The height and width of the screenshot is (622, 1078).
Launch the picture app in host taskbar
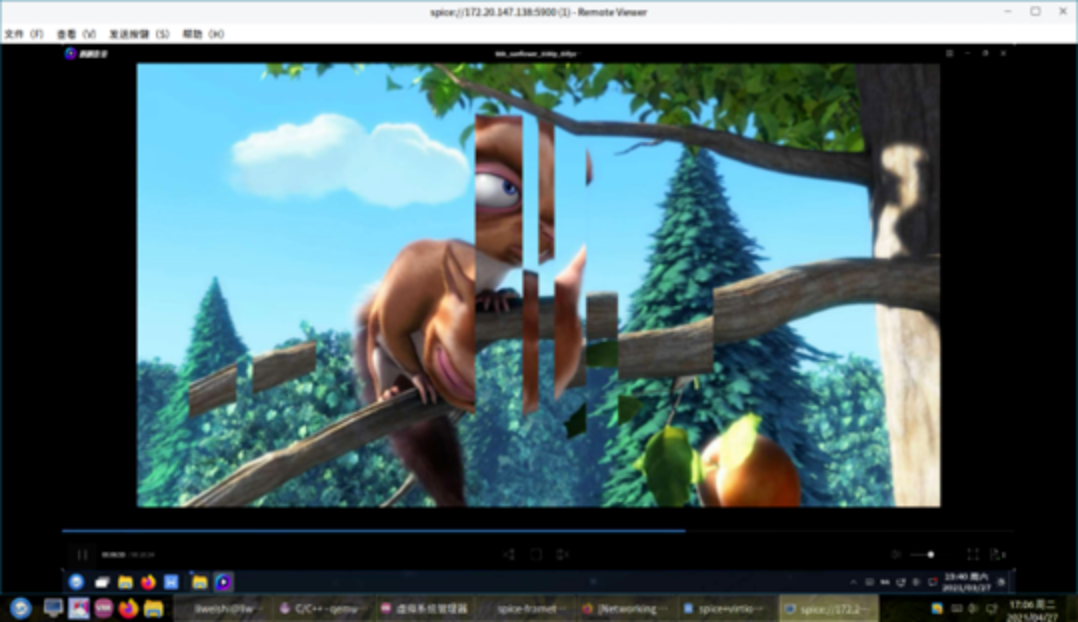click(78, 608)
